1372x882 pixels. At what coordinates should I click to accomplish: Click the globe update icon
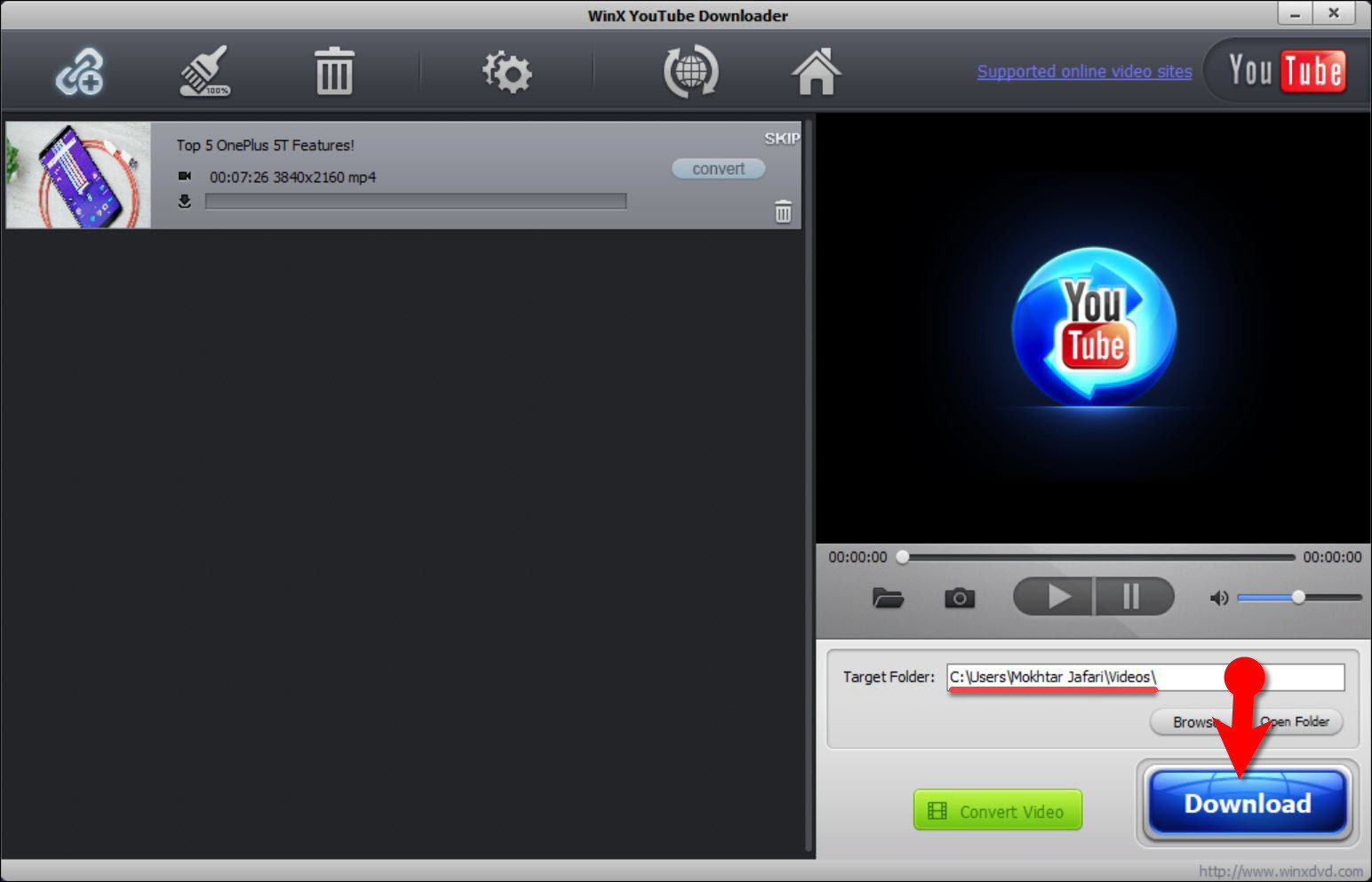pyautogui.click(x=690, y=72)
